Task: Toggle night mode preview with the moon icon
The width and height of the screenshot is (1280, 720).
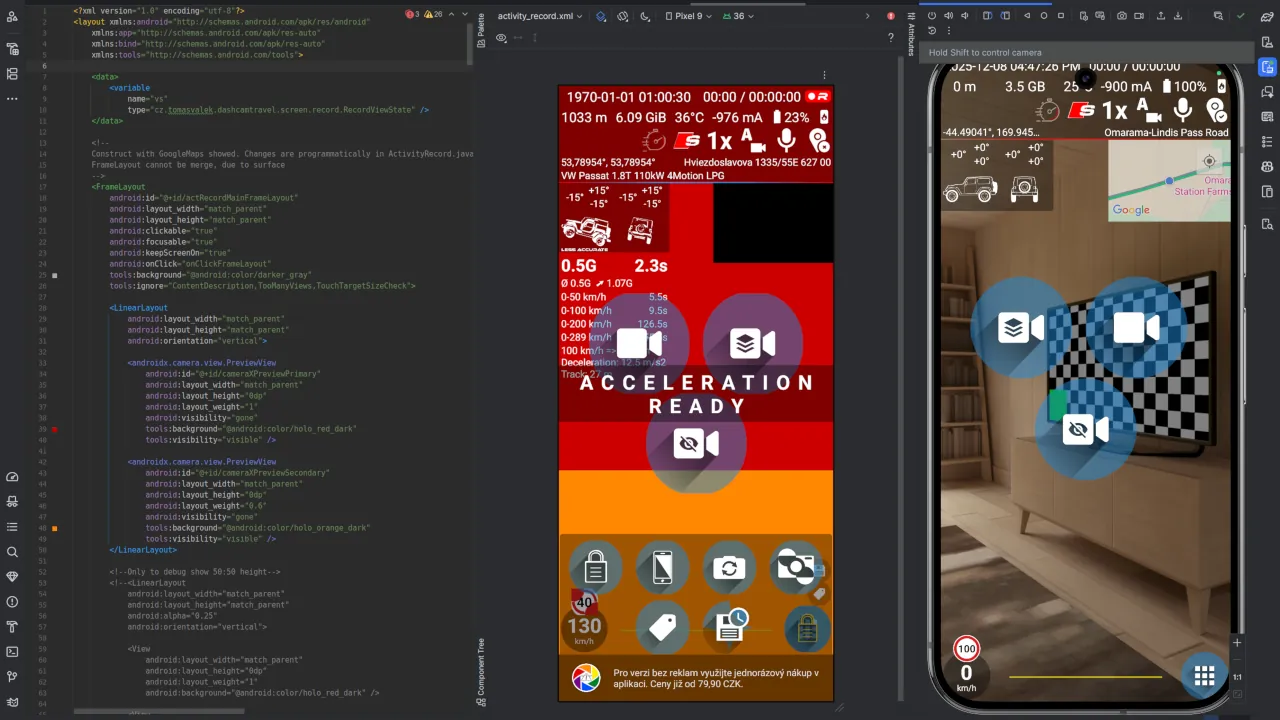Action: tap(644, 15)
